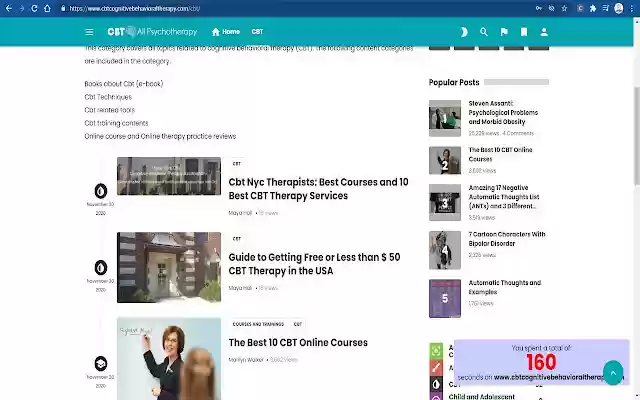Open popular post The Best 10 CBT Online Courses

point(500,154)
